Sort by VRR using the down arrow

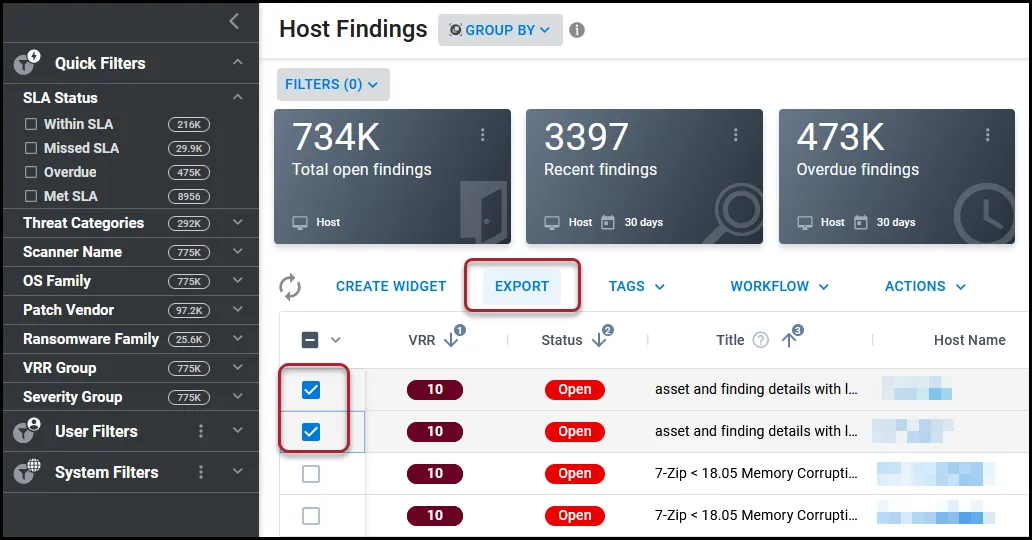(452, 340)
